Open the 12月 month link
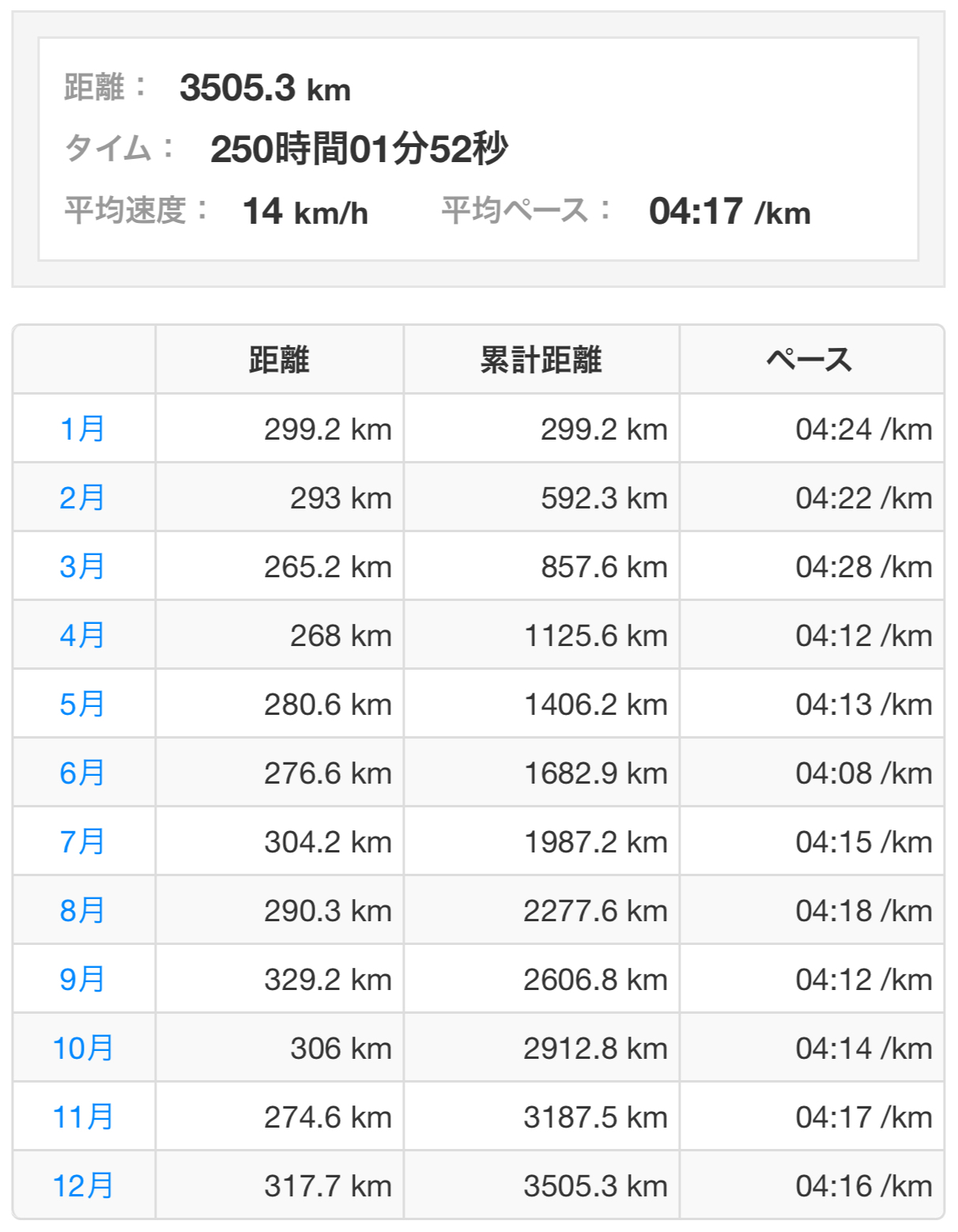 82,1185
